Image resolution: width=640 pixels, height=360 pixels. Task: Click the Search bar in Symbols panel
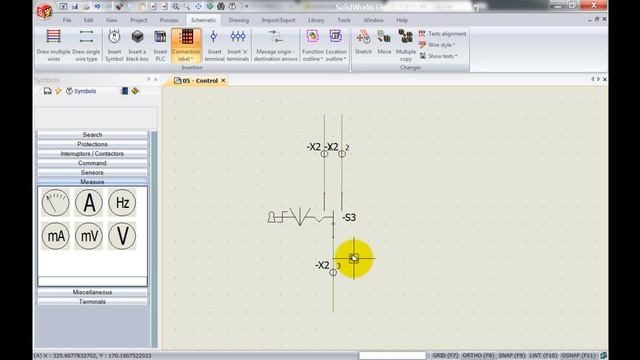92,135
